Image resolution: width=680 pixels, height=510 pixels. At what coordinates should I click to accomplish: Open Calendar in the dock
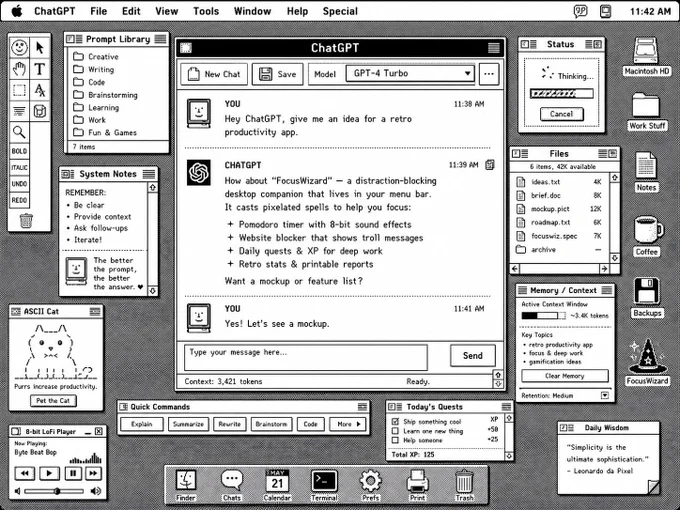click(x=277, y=485)
